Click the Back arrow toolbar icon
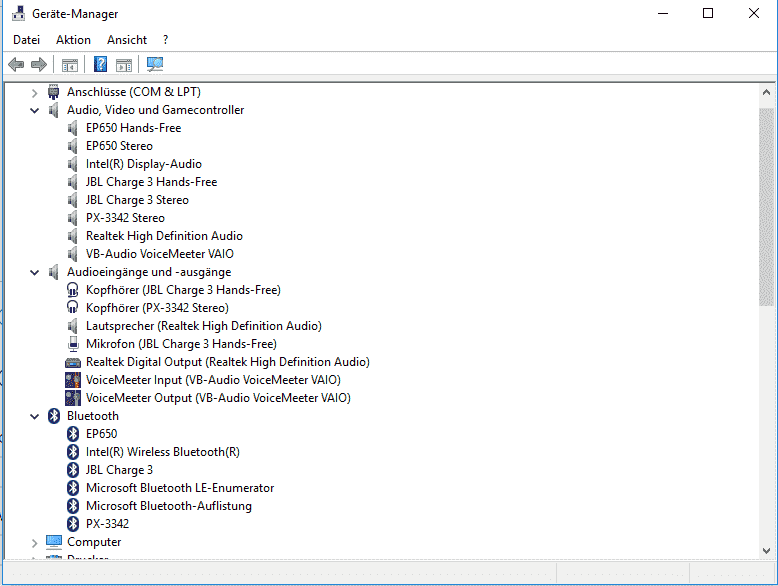The width and height of the screenshot is (778, 586). tap(16, 64)
